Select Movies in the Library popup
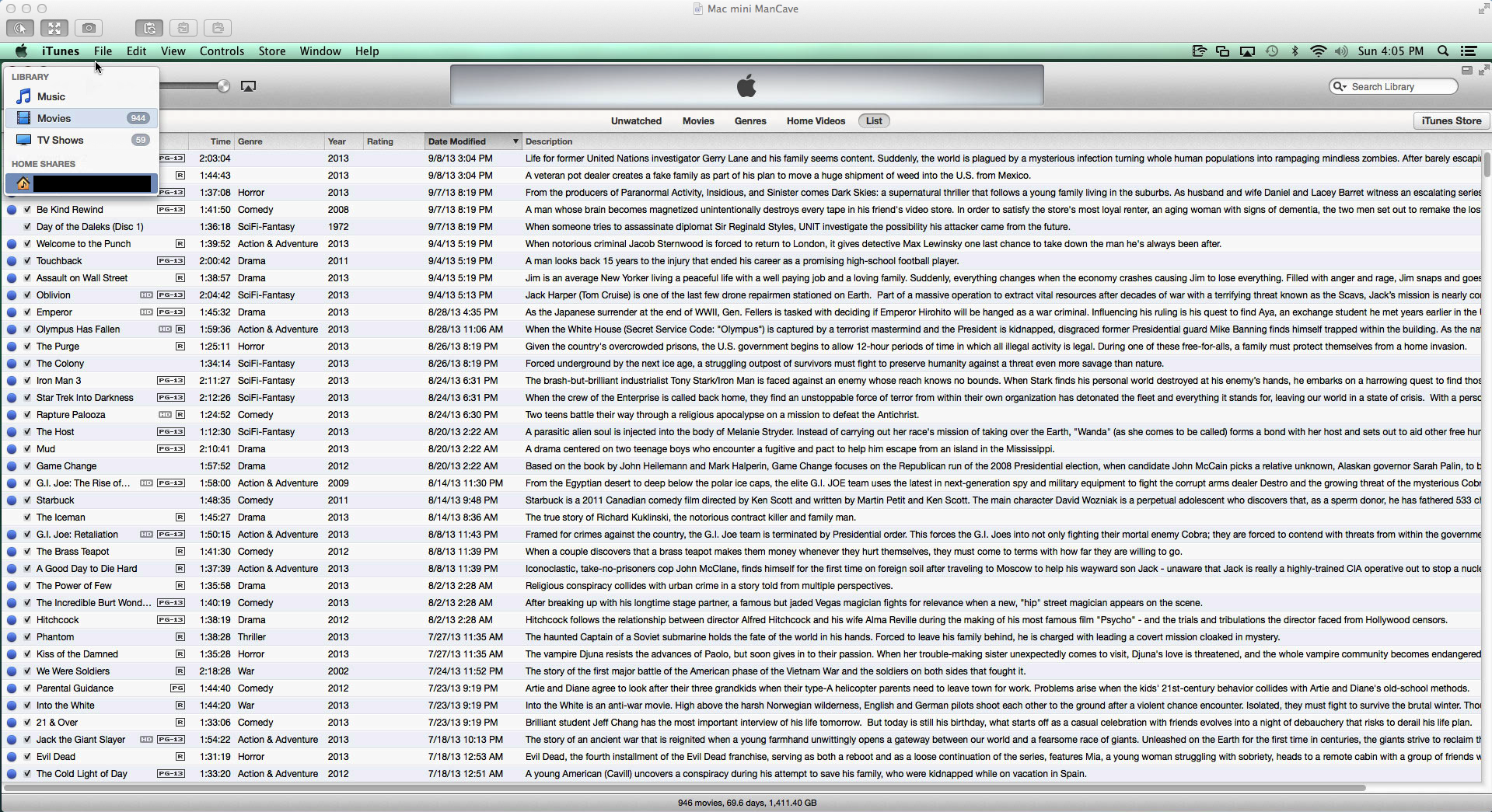This screenshot has height=812, width=1492. [82, 118]
